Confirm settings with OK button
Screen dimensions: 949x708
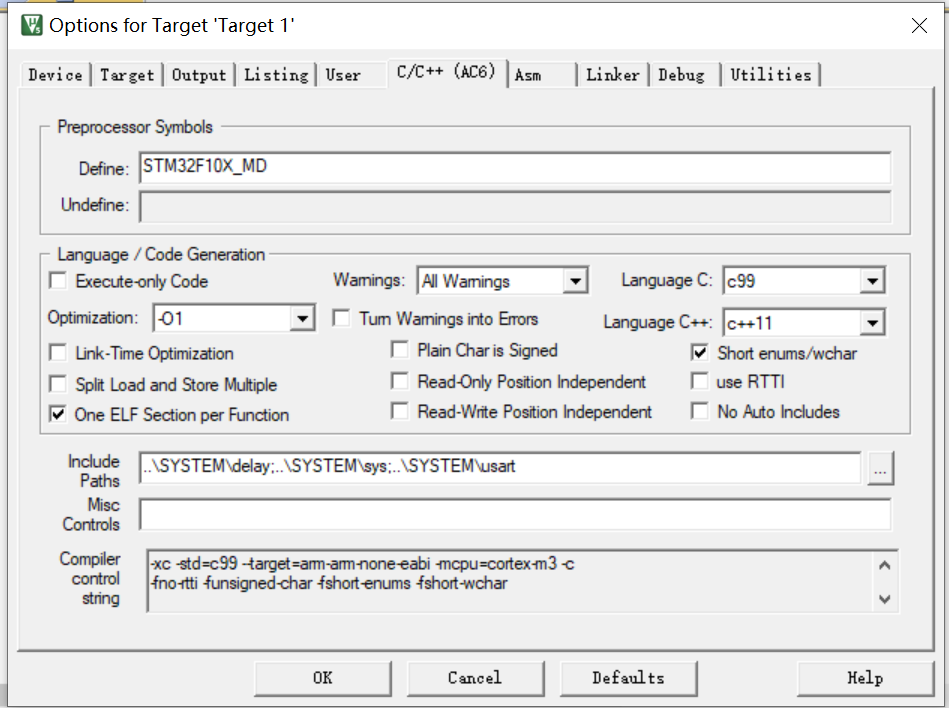(323, 678)
